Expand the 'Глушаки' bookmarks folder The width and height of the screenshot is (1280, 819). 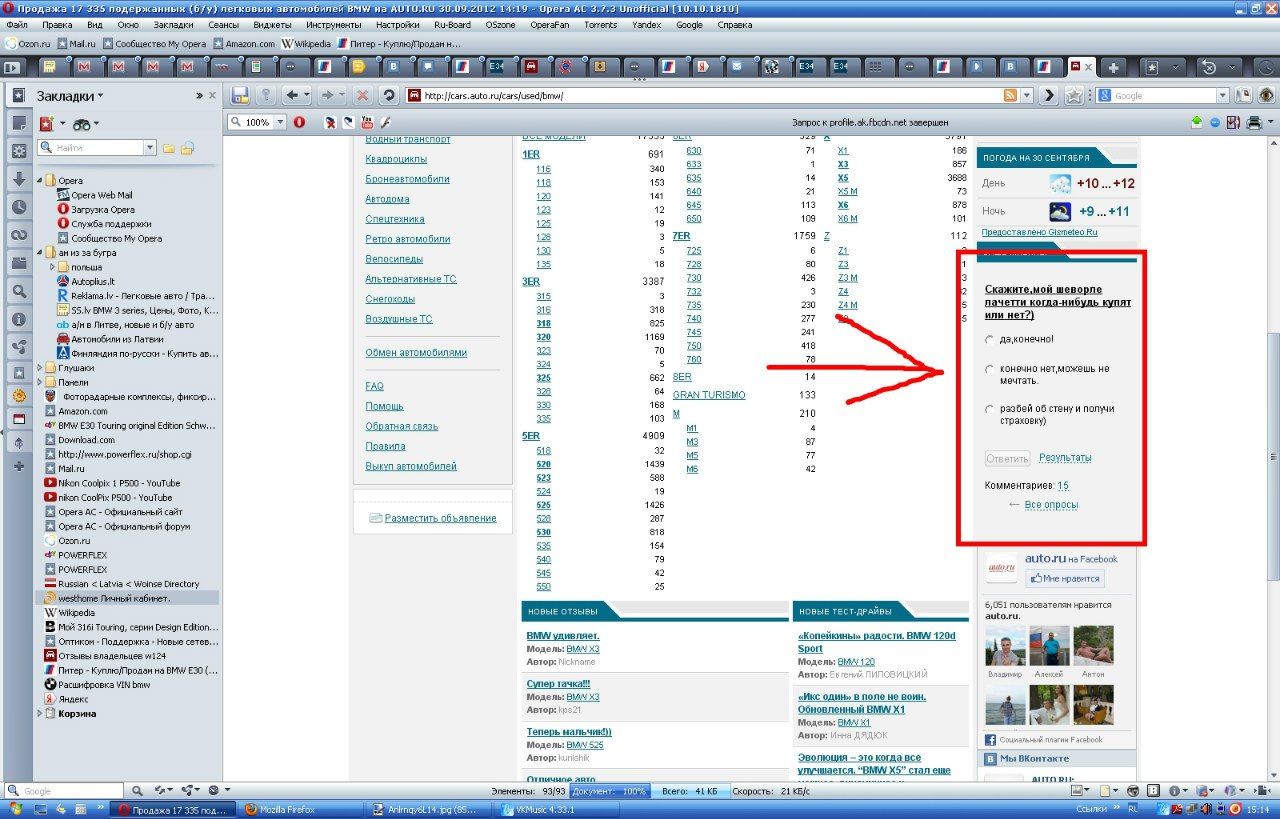click(40, 368)
